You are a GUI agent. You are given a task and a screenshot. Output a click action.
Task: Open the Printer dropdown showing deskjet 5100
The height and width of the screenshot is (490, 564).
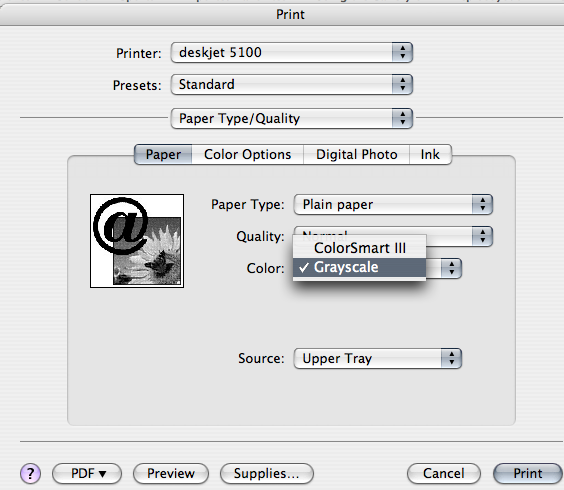click(x=292, y=53)
